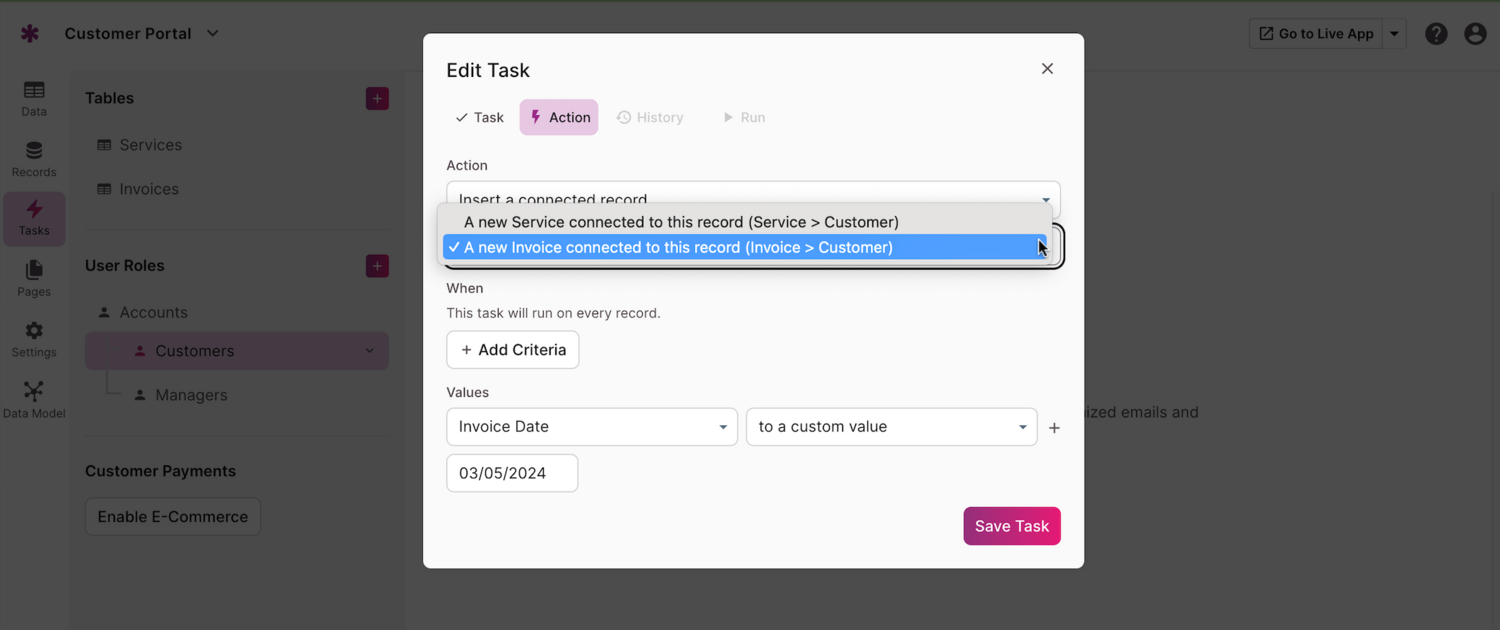Choose the new Invoice connected record option

pyautogui.click(x=678, y=247)
